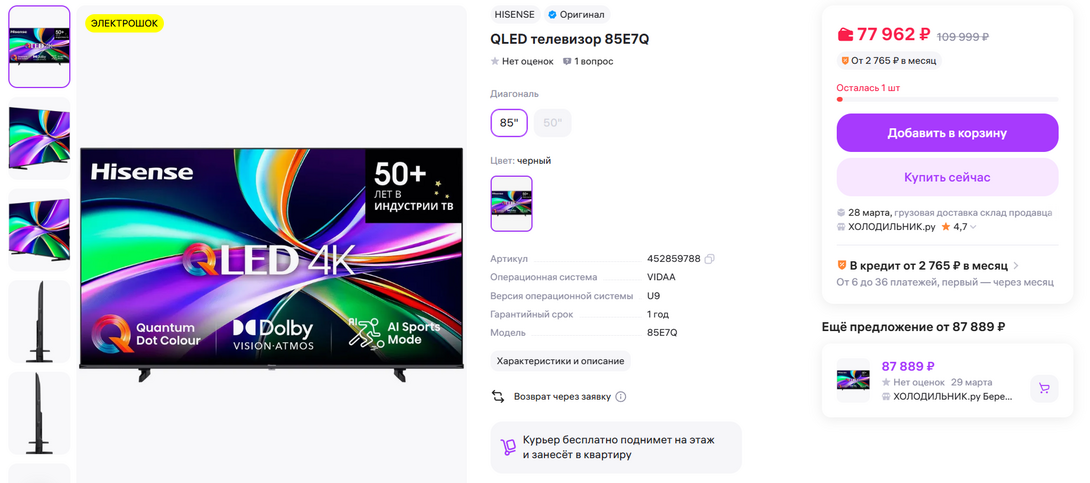Select the 50" diagonal option
Viewport: 1090px width, 483px height.
point(553,123)
